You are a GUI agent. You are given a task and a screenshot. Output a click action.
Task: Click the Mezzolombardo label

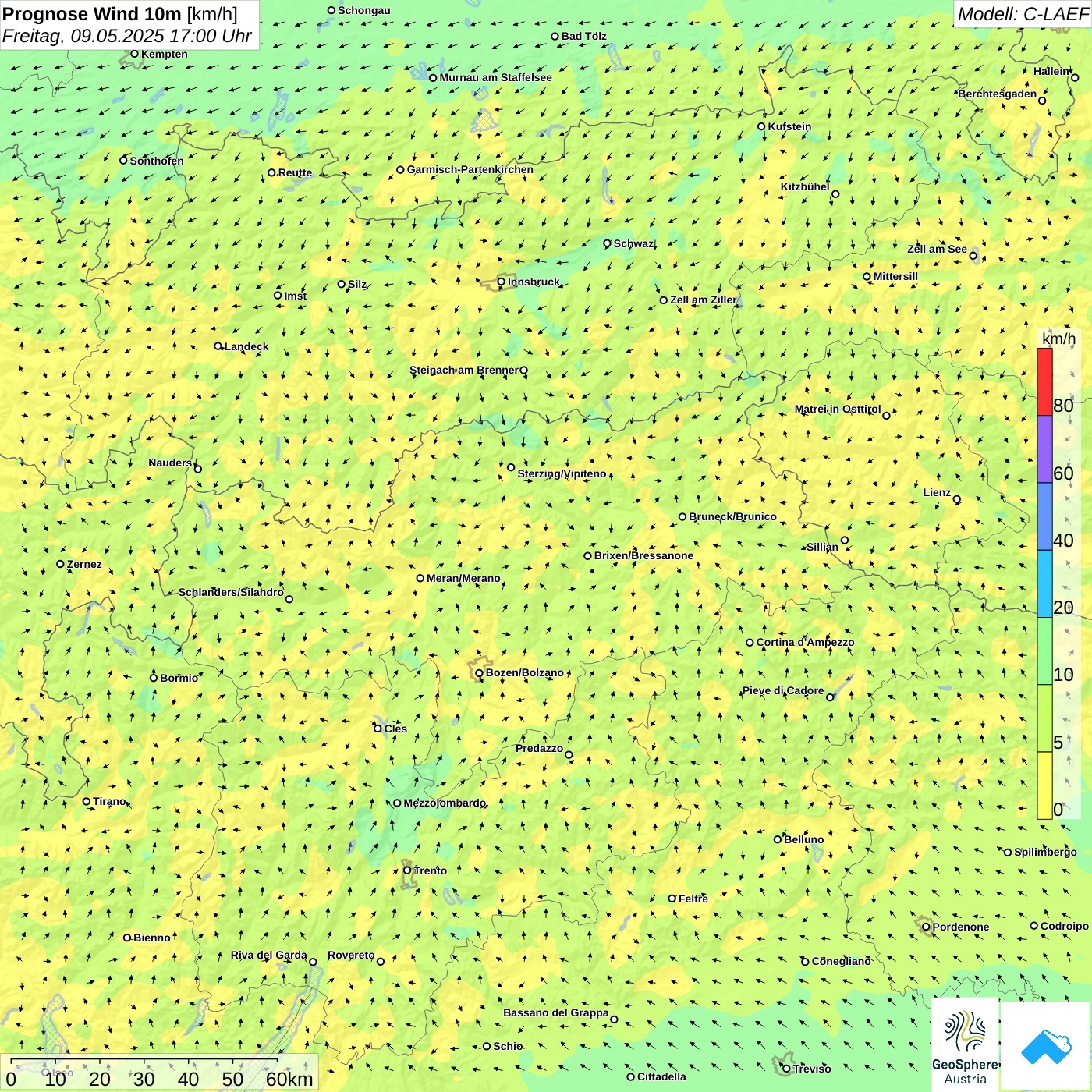click(445, 803)
